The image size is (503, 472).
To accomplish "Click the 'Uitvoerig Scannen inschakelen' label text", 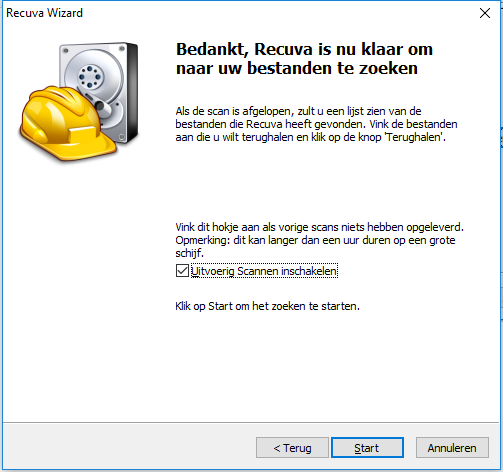I will coord(264,271).
